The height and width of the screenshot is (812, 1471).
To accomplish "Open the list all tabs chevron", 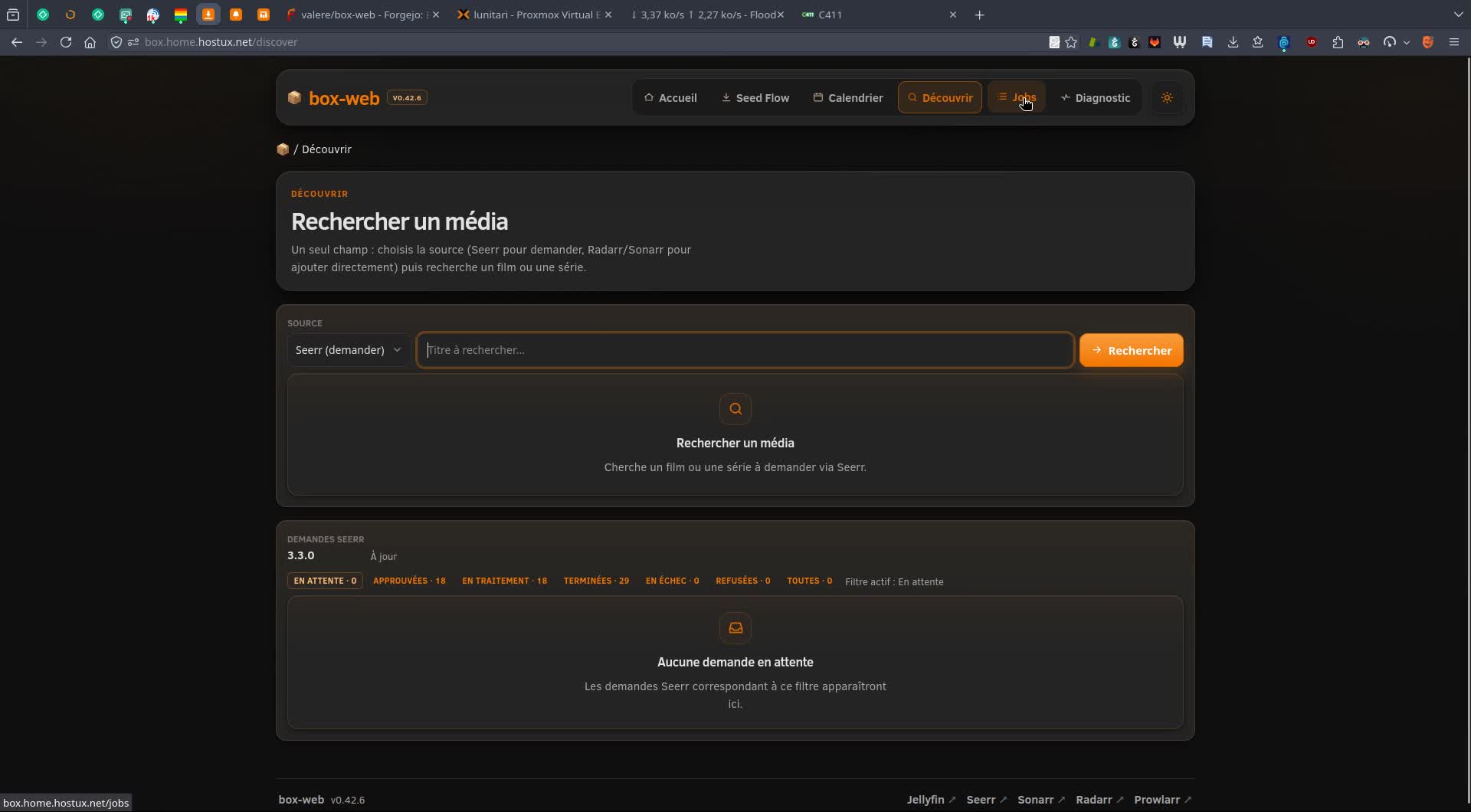I will coord(1457,15).
